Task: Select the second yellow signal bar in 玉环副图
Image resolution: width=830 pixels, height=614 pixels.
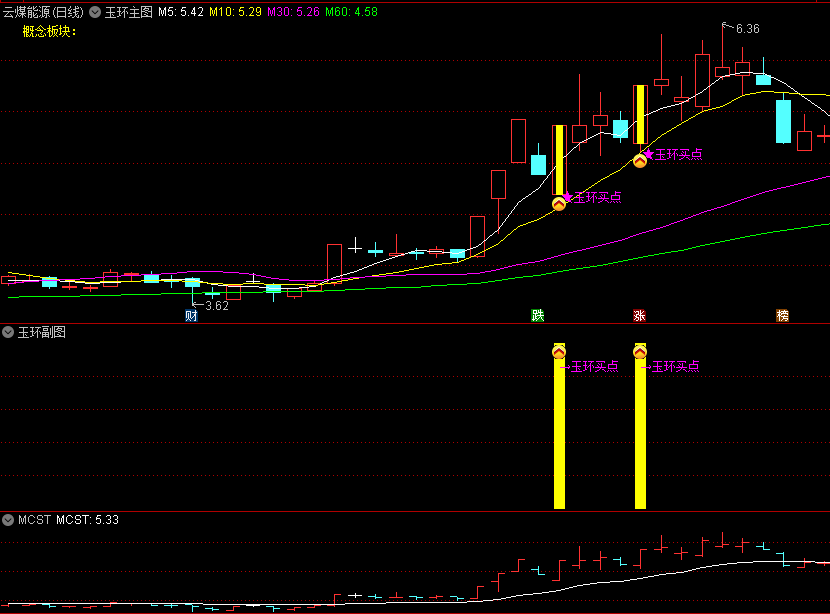Action: click(x=640, y=427)
